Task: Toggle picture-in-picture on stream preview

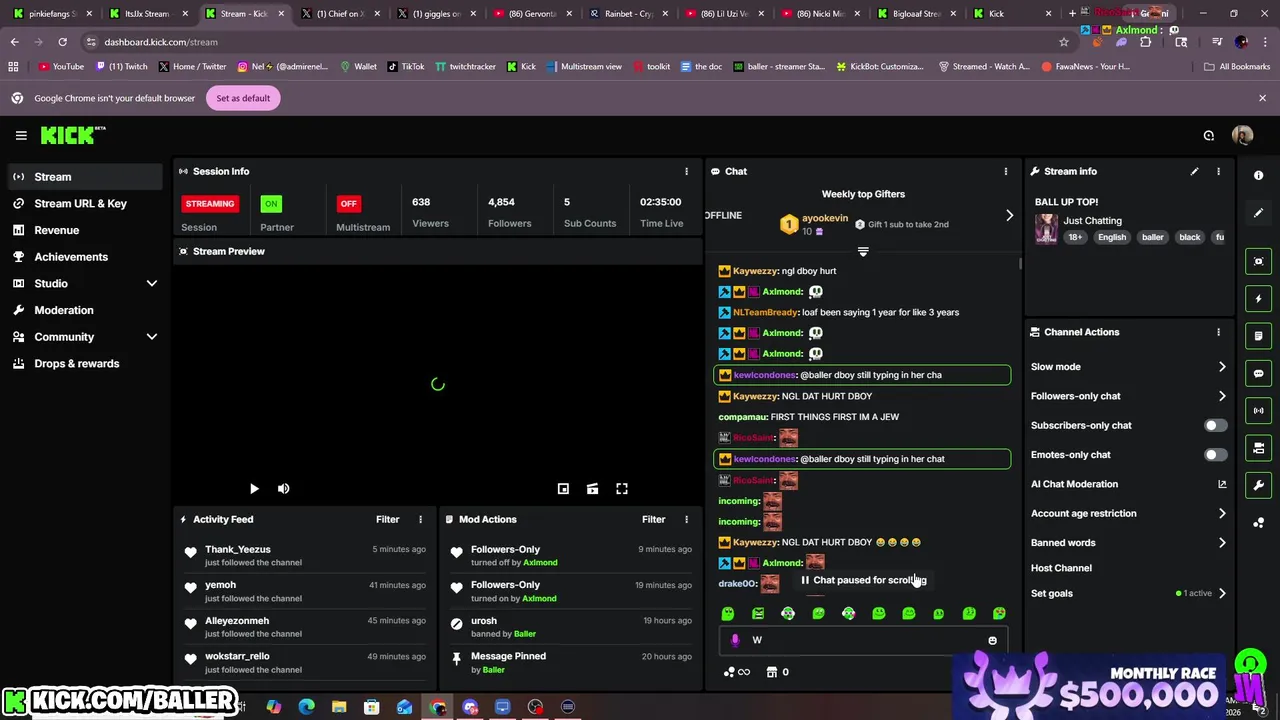Action: pyautogui.click(x=563, y=488)
